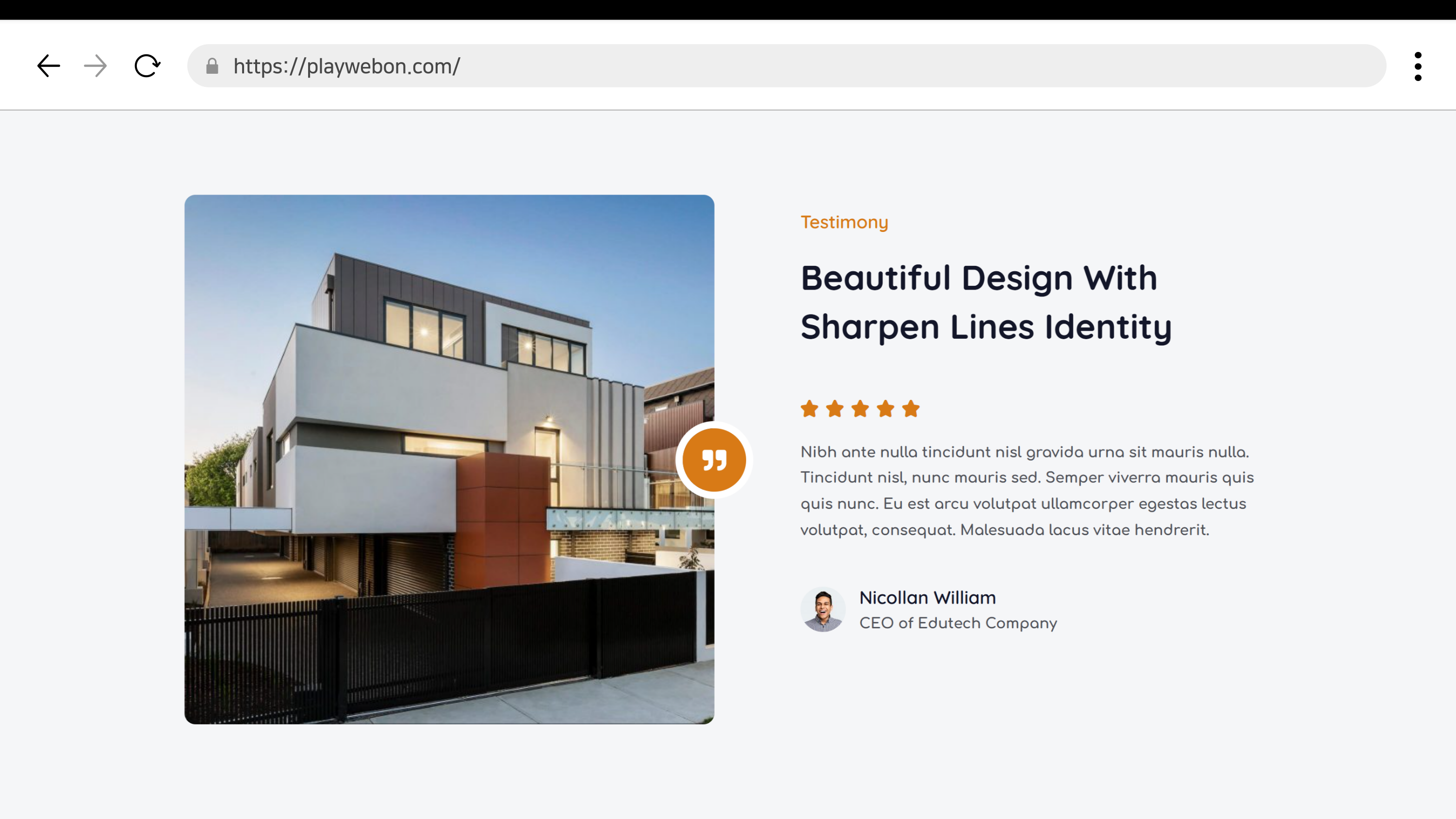Image resolution: width=1456 pixels, height=819 pixels.
Task: Click the CEO of Edutech Company text
Action: click(958, 623)
